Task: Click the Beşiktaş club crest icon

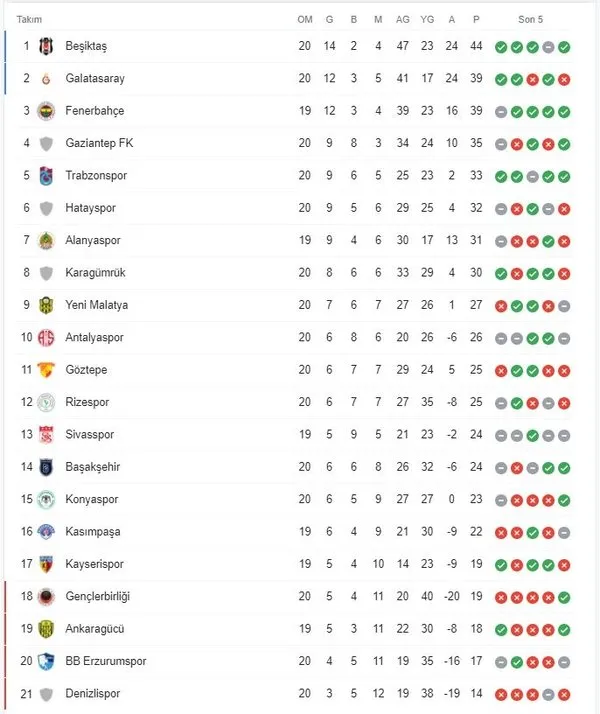Action: [45, 46]
